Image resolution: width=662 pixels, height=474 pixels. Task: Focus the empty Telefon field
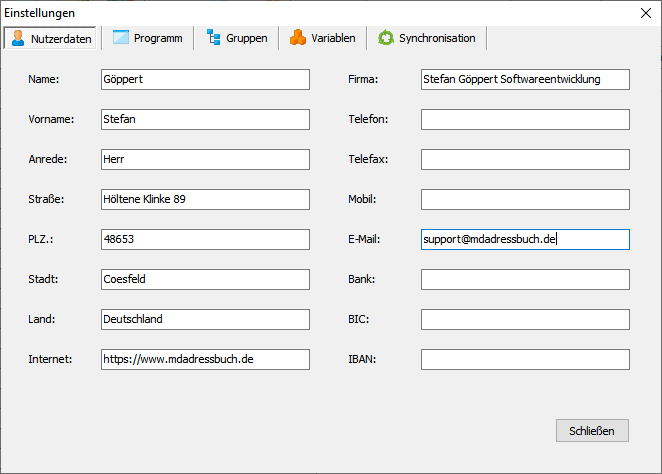coord(525,119)
